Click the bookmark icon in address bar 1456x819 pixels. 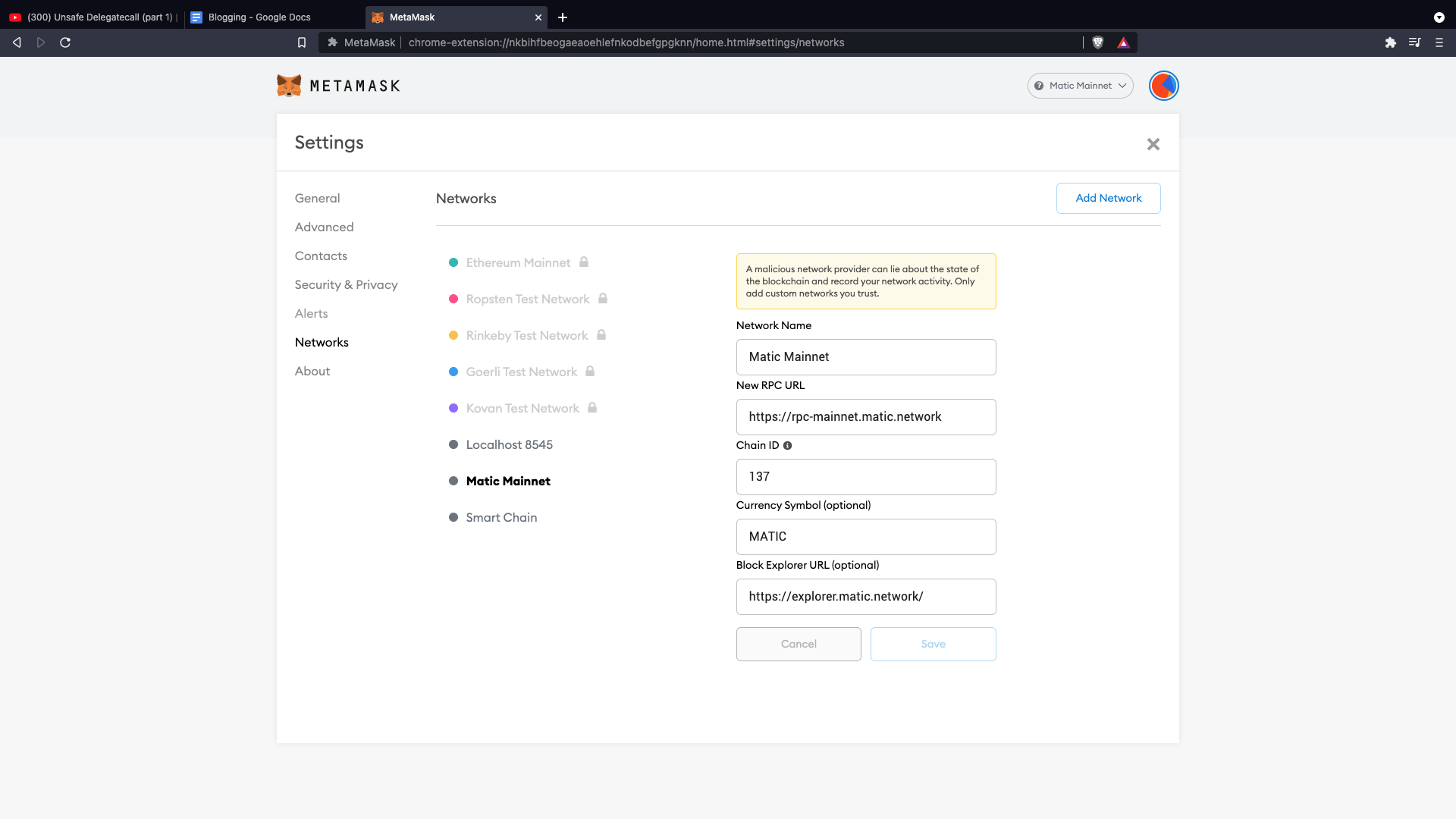[x=301, y=42]
